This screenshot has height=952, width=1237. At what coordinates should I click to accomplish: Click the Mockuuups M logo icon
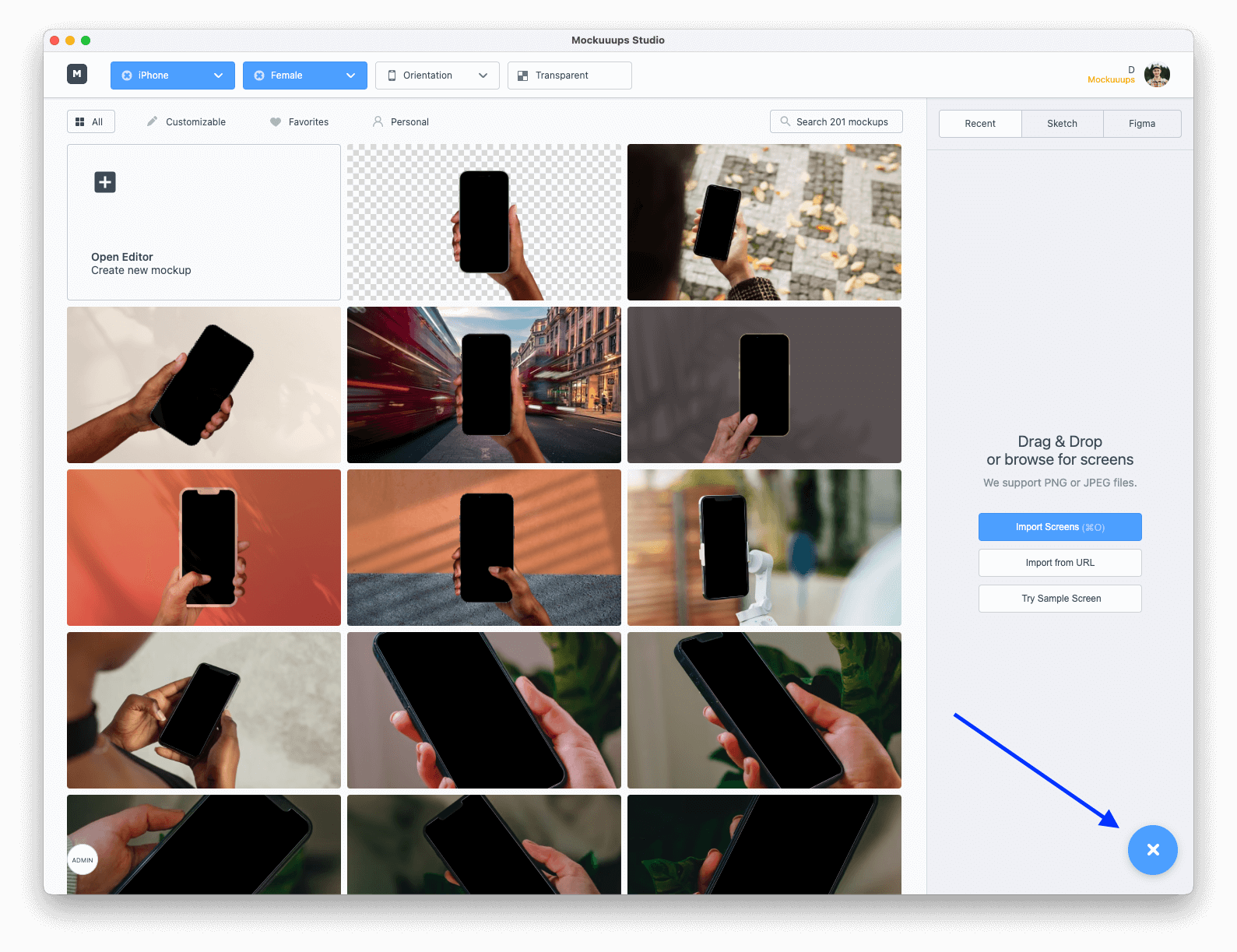[76, 74]
